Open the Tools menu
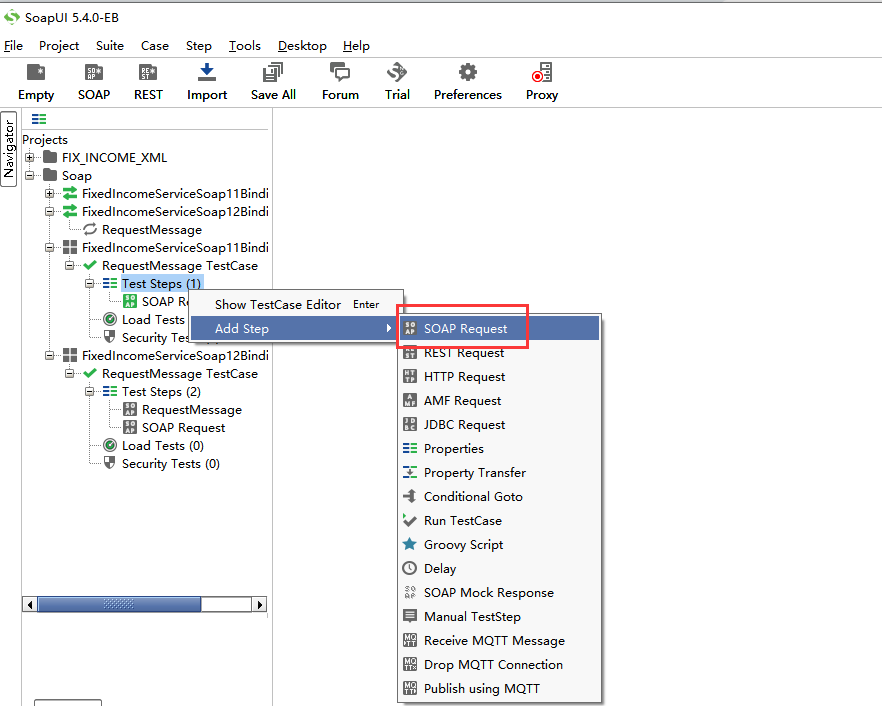882x706 pixels. click(245, 46)
